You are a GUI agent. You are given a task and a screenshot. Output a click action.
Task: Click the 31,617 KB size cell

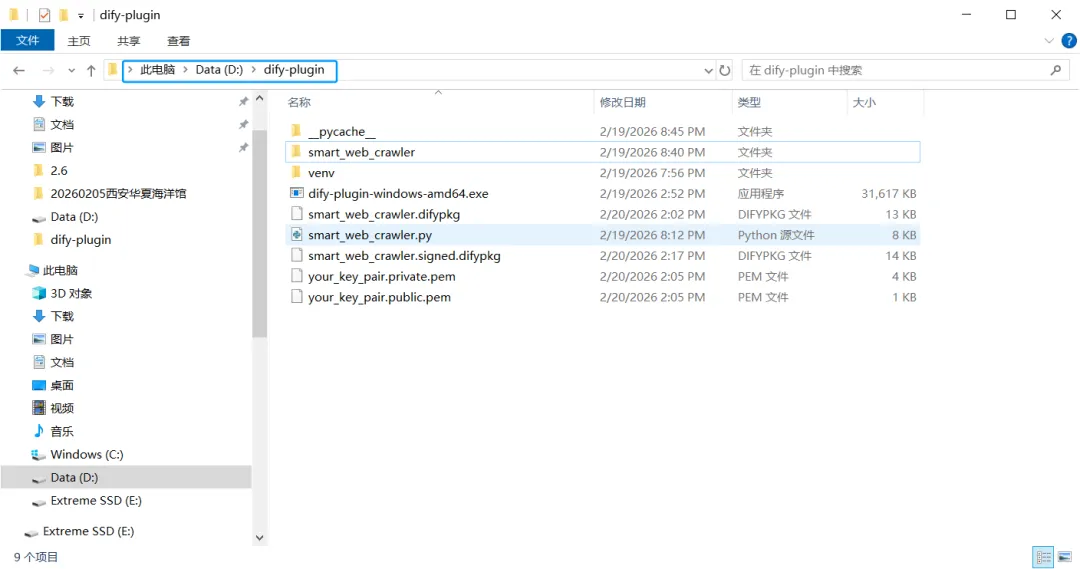(x=889, y=194)
